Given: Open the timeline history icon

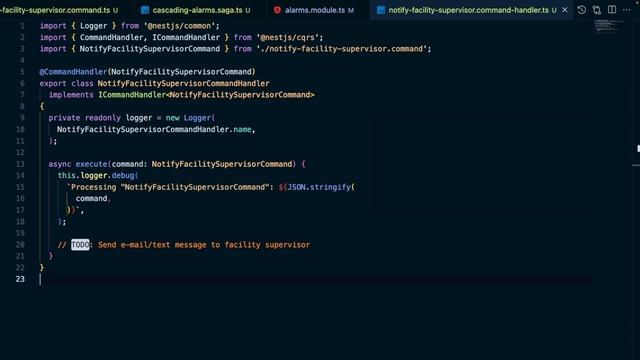Looking at the screenshot, I should (582, 10).
